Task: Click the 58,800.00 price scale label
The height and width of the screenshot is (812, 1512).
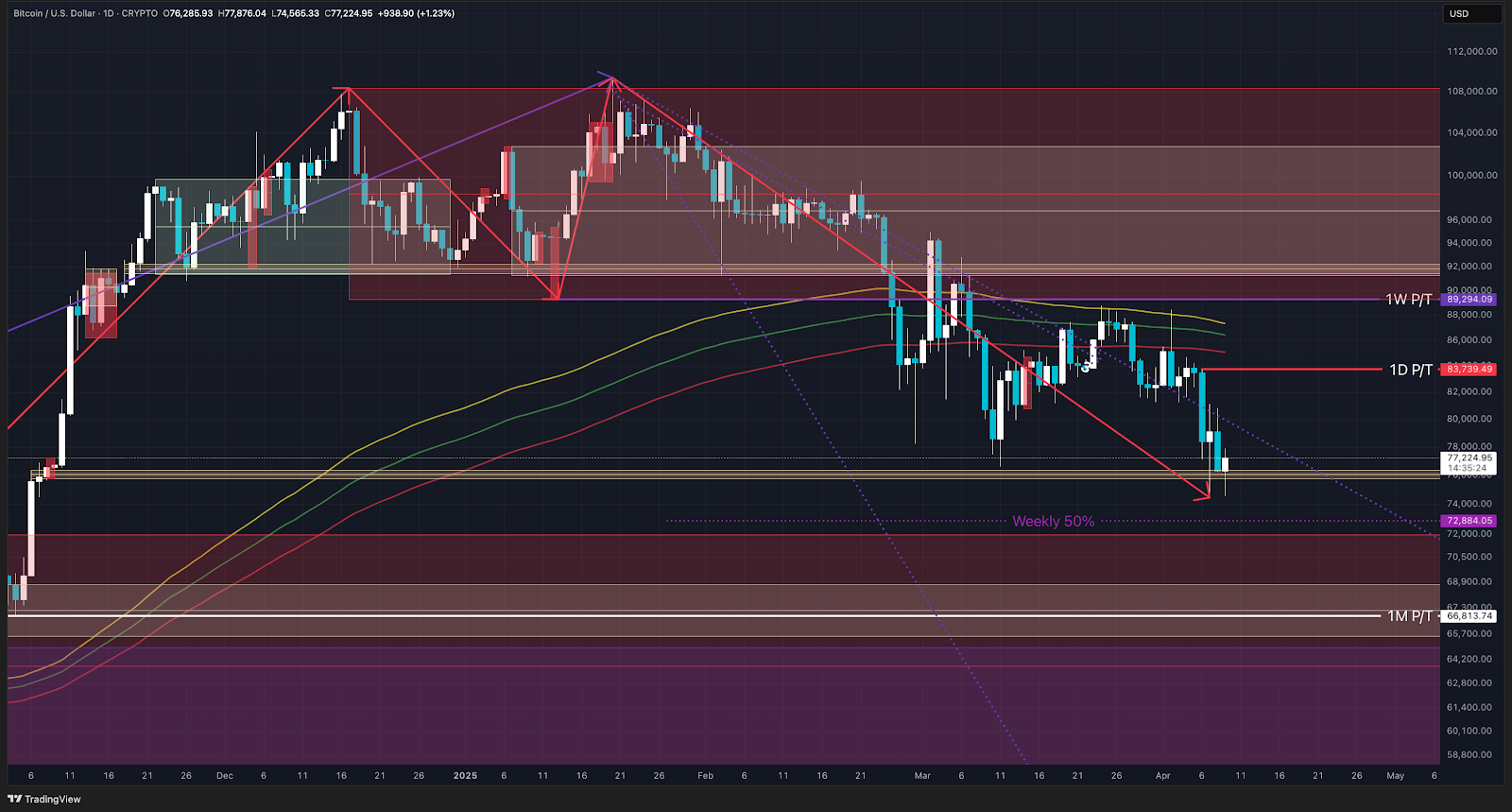Action: click(x=1471, y=755)
